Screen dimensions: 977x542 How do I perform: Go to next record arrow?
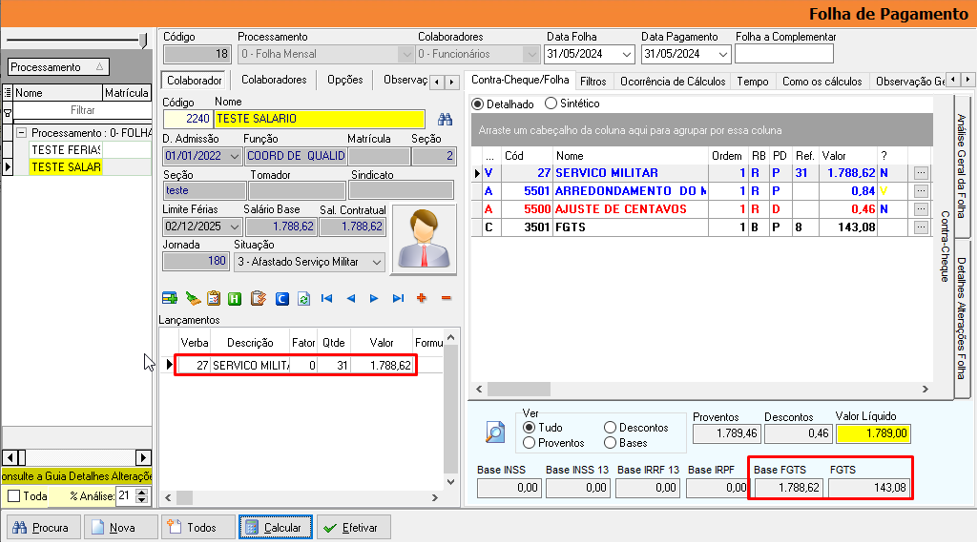pos(374,298)
